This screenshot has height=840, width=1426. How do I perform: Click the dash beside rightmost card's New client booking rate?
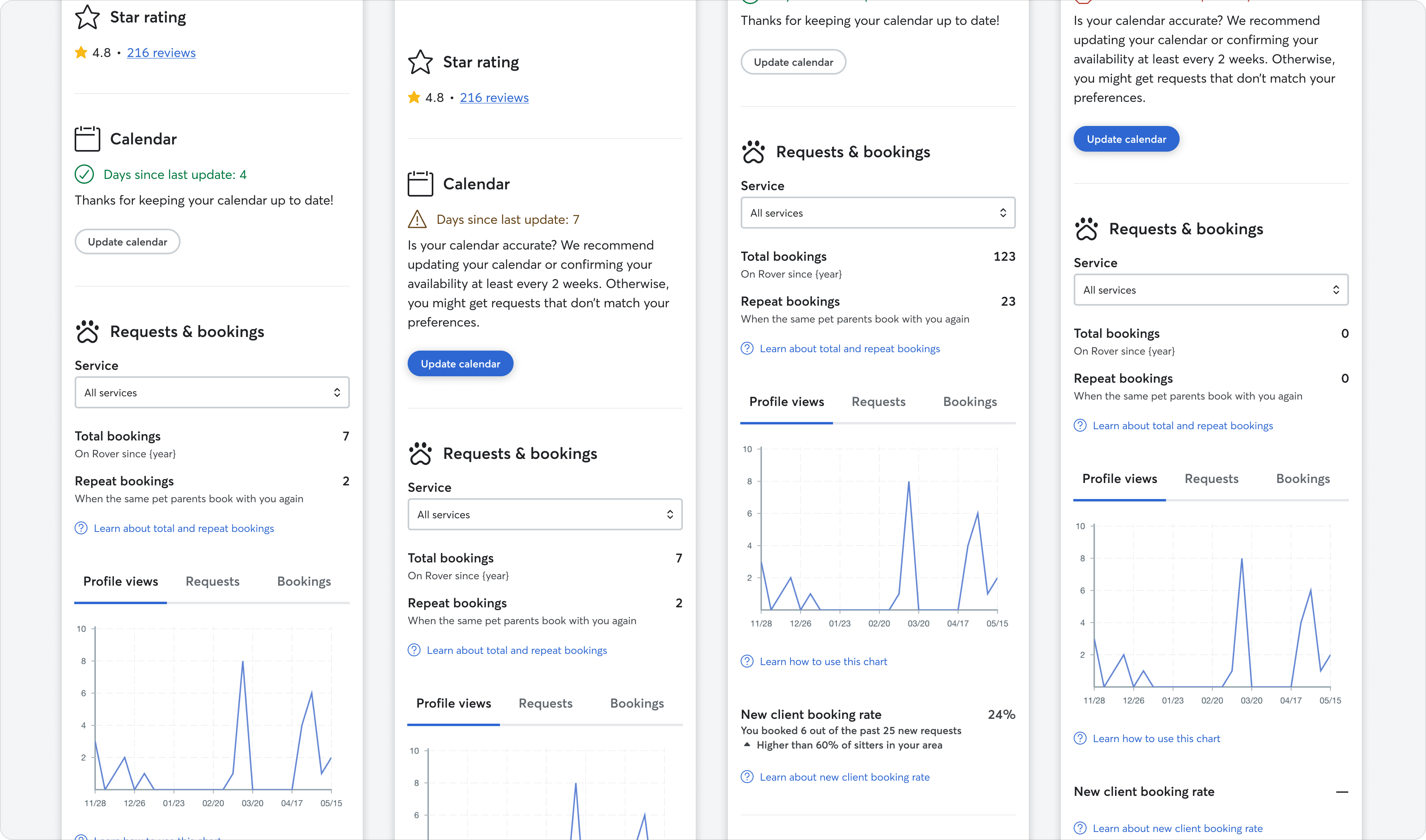[1342, 792]
